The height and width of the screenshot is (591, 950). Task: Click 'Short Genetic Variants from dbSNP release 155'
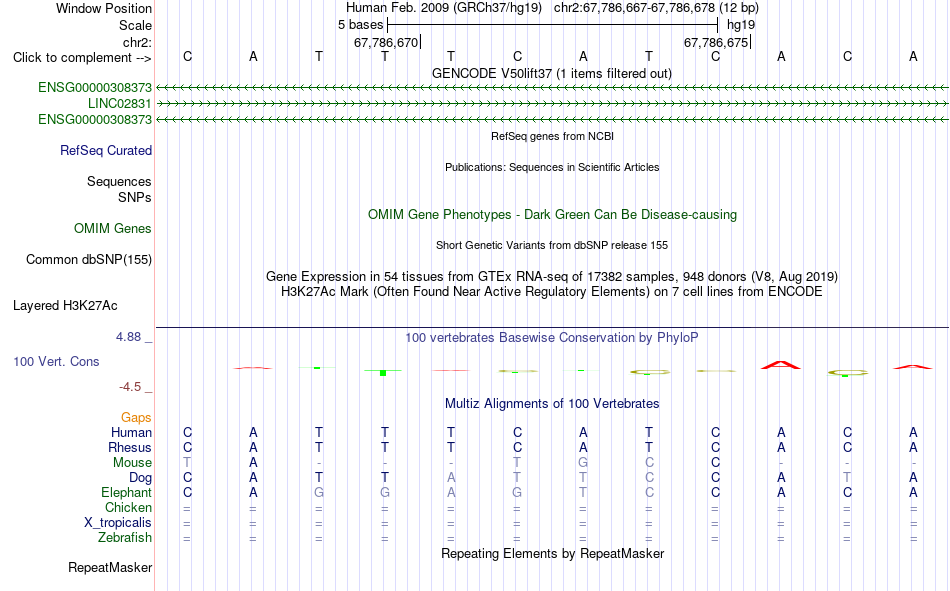[552, 245]
